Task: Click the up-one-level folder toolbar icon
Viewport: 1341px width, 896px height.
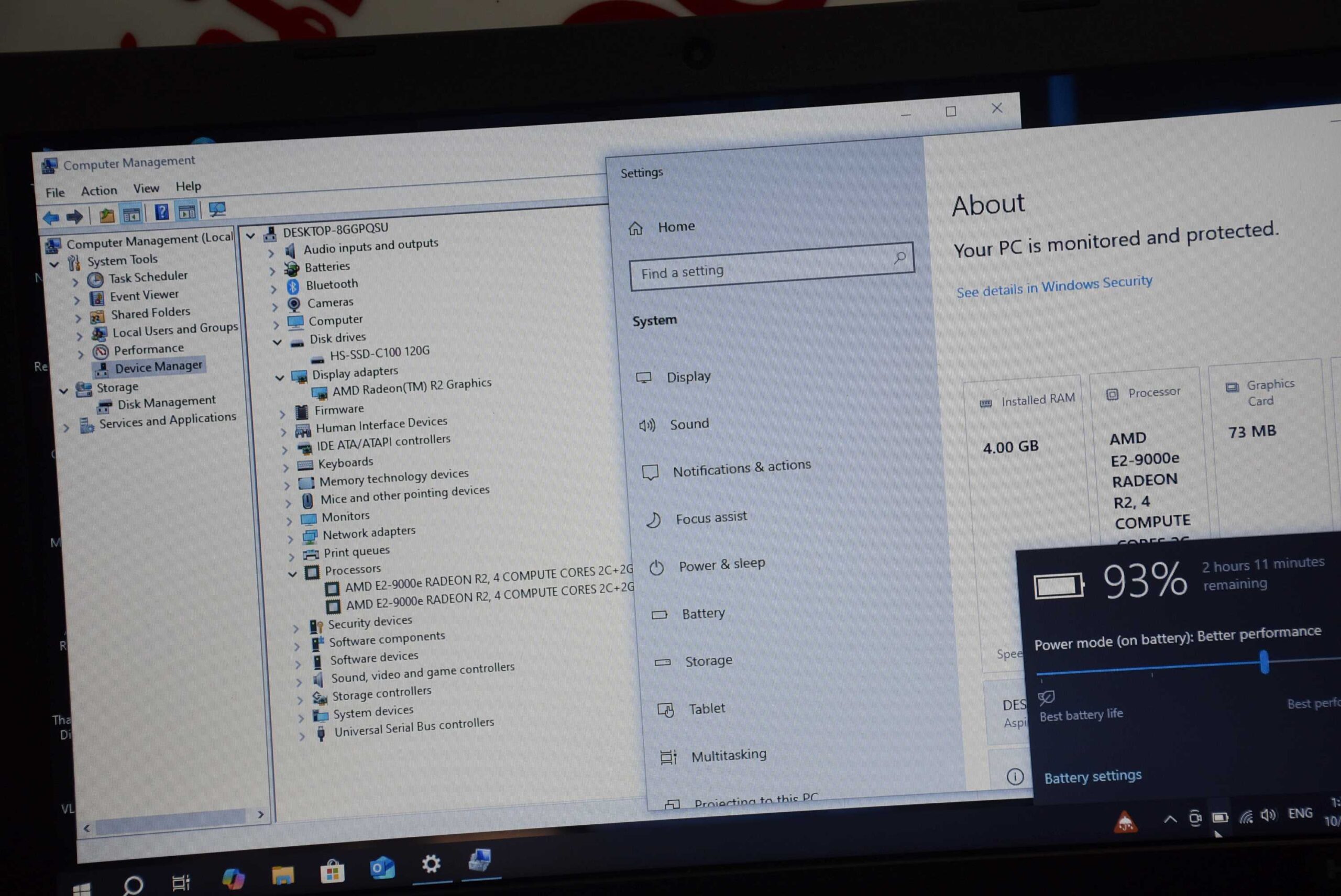Action: pyautogui.click(x=106, y=216)
